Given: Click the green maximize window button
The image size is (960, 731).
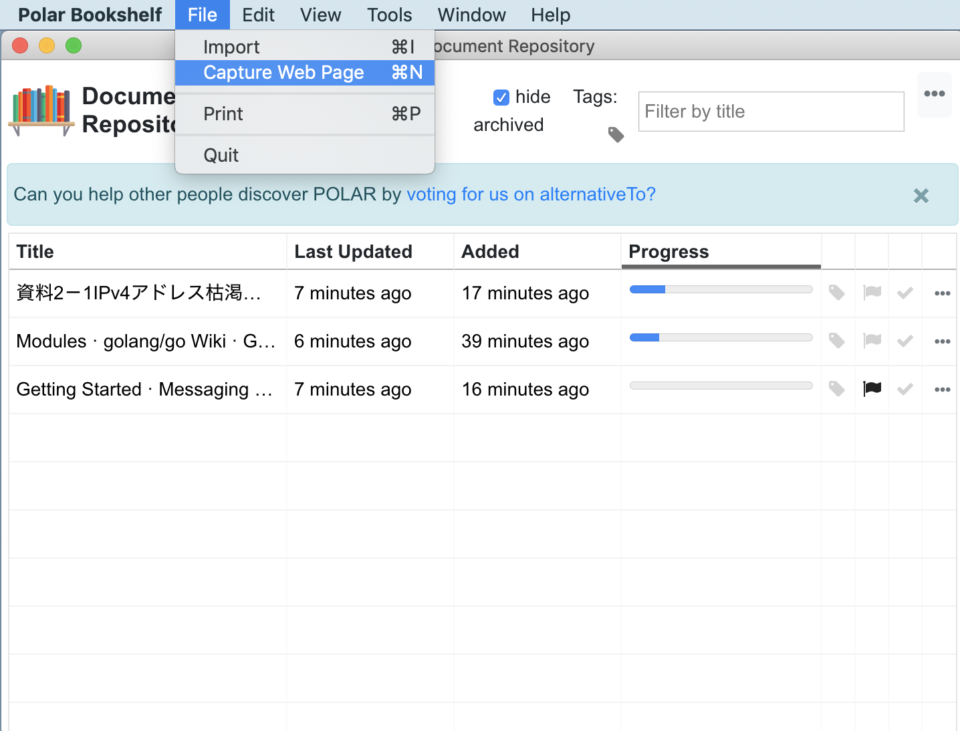Looking at the screenshot, I should click(x=73, y=46).
